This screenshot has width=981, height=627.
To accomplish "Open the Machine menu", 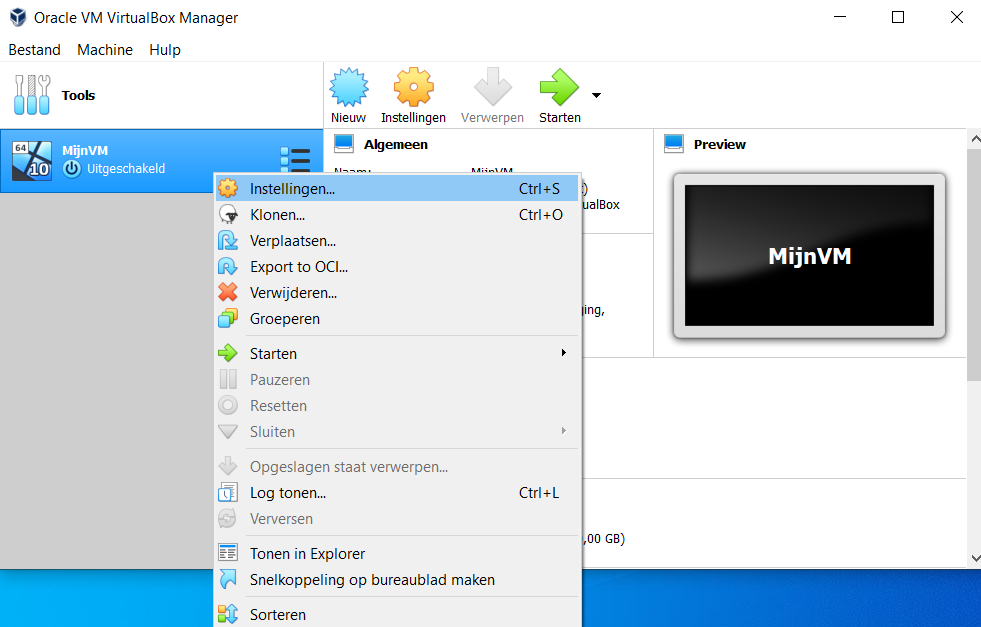I will 105,50.
